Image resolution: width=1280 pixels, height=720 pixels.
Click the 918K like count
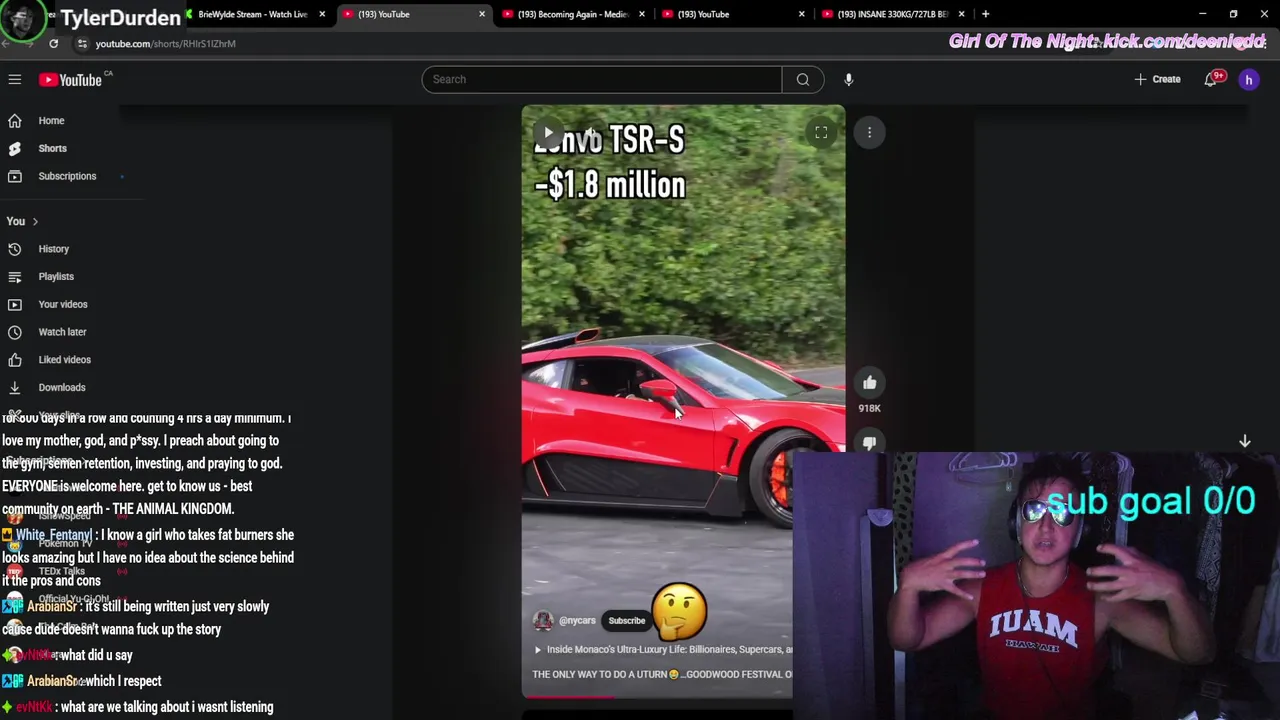tap(869, 408)
